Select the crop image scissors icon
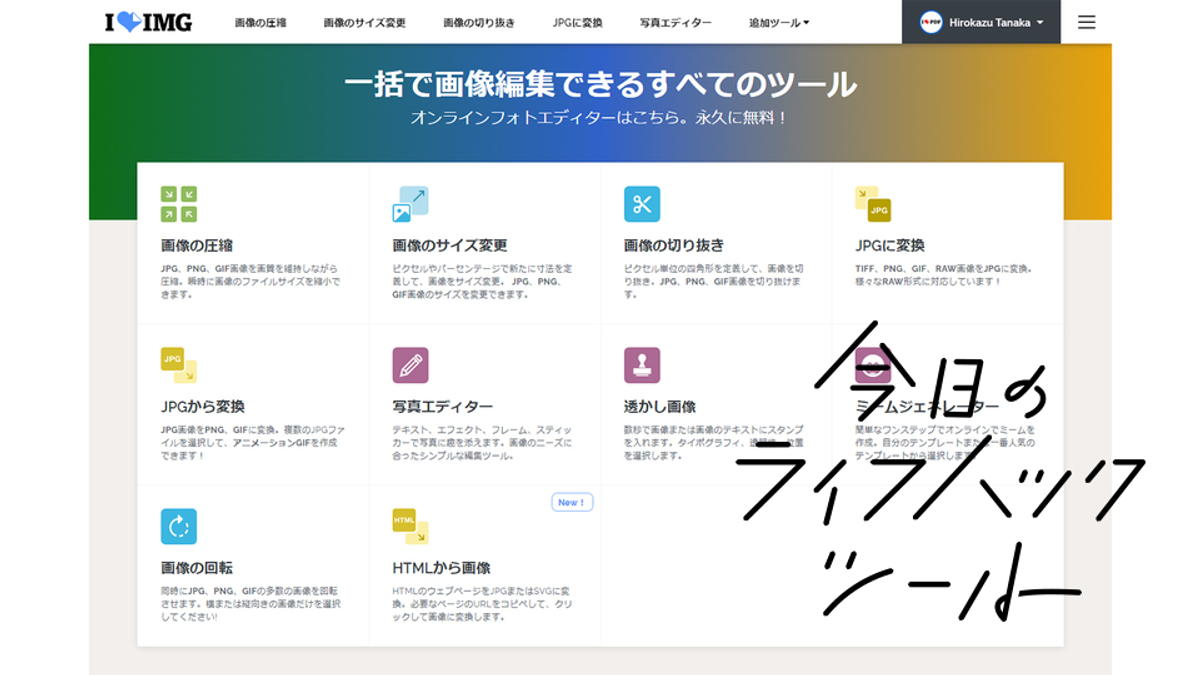 (642, 204)
